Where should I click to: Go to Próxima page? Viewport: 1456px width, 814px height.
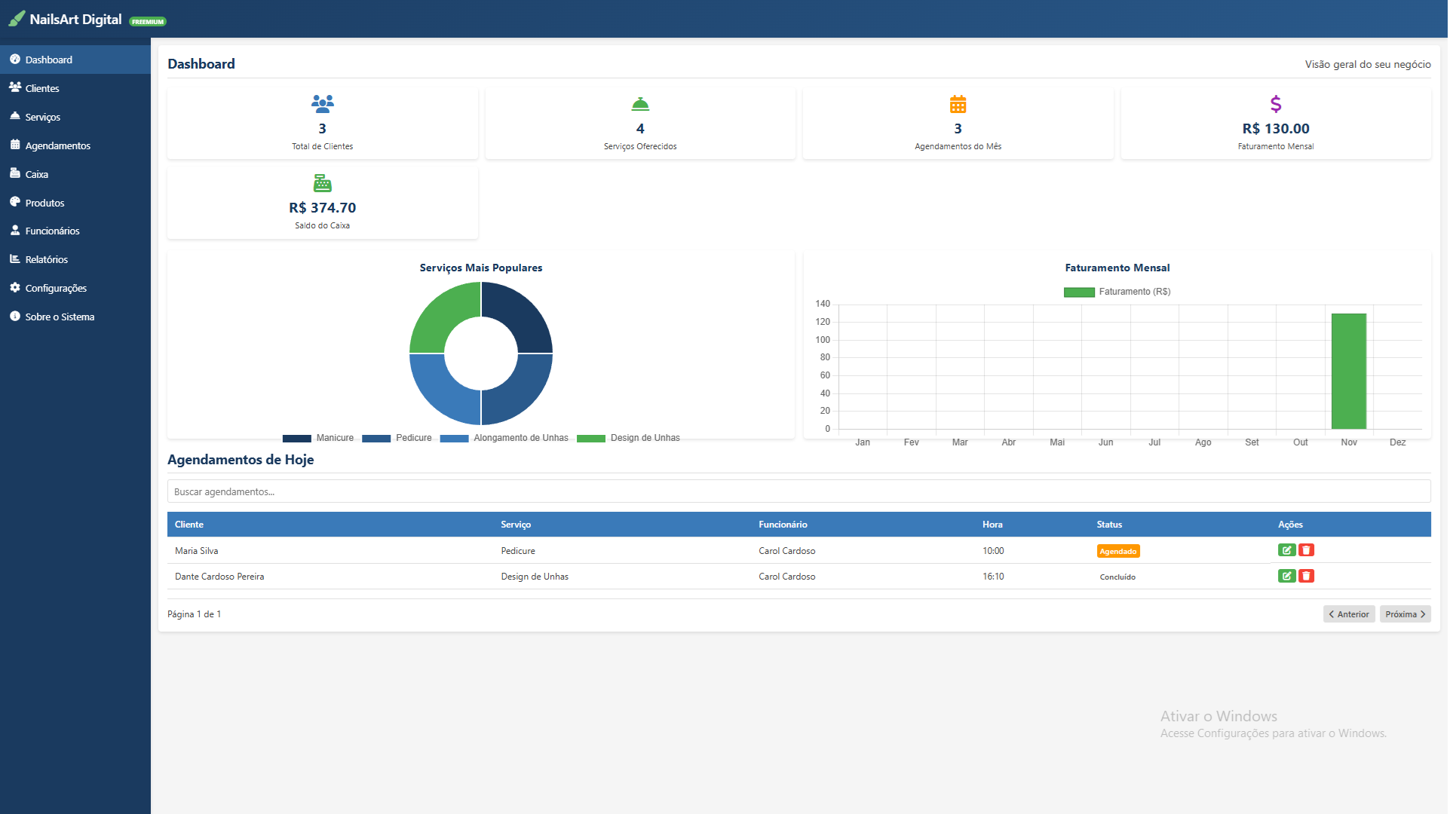[1405, 614]
